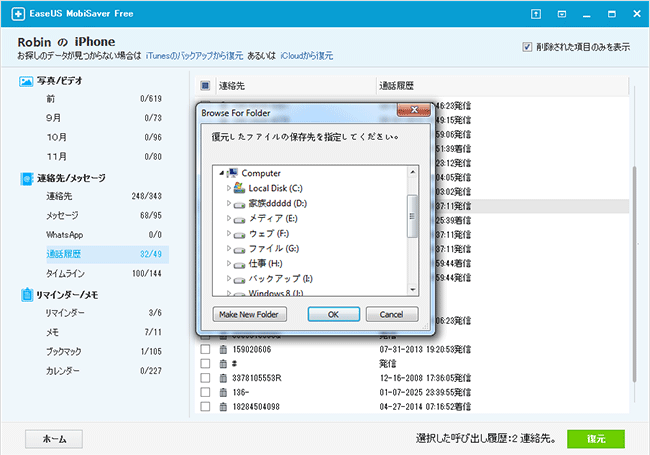650x455 pixels.
Task: Click the Local Disk (C:) drive icon
Action: click(x=239, y=188)
